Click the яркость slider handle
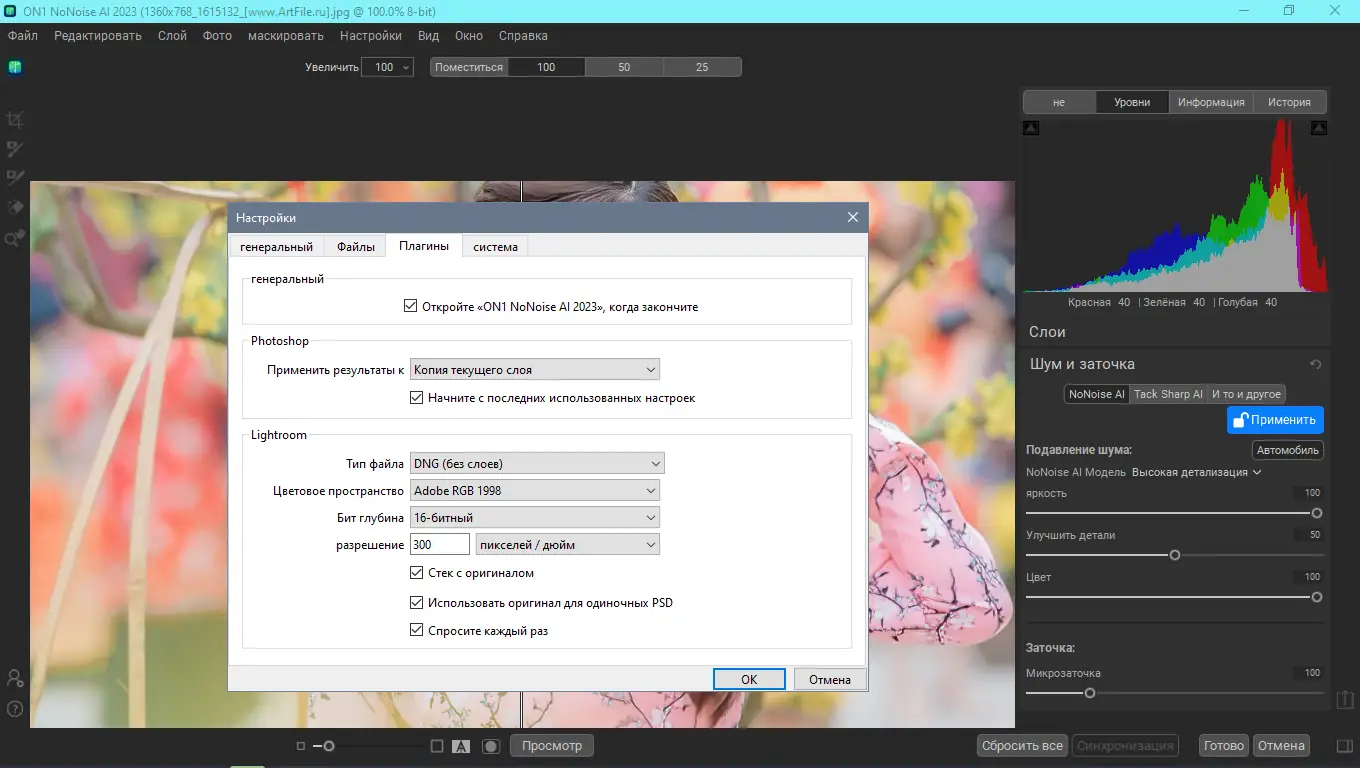 [x=1317, y=513]
